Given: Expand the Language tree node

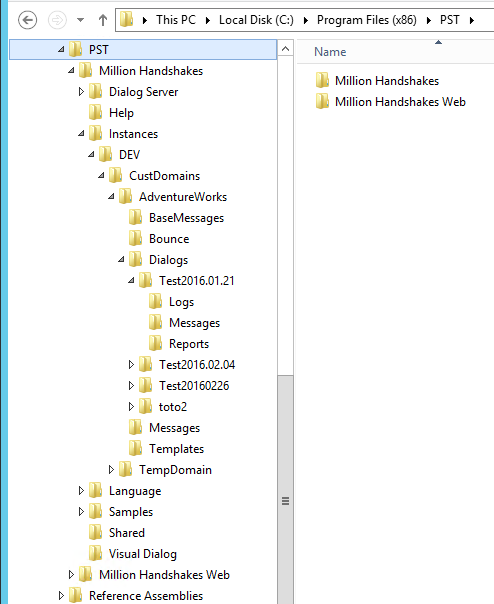Looking at the screenshot, I should click(81, 490).
